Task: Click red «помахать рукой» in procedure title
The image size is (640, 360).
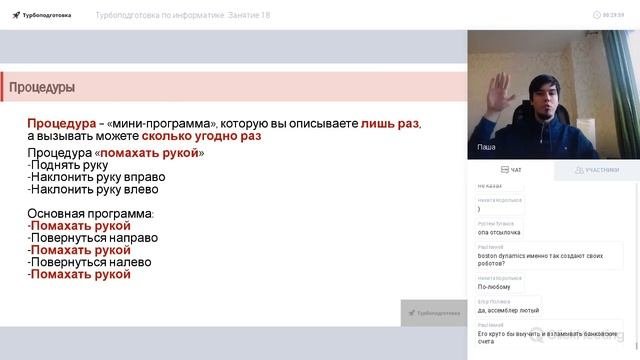Action: click(149, 153)
